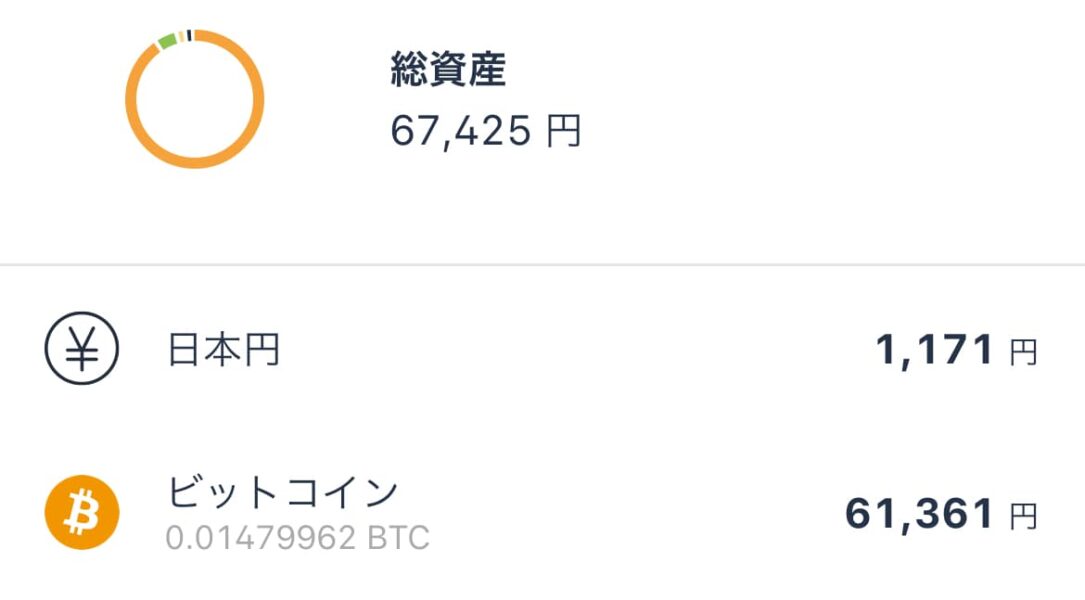Image resolution: width=1085 pixels, height=600 pixels.
Task: Open the 日本円 balance row
Action: point(542,349)
